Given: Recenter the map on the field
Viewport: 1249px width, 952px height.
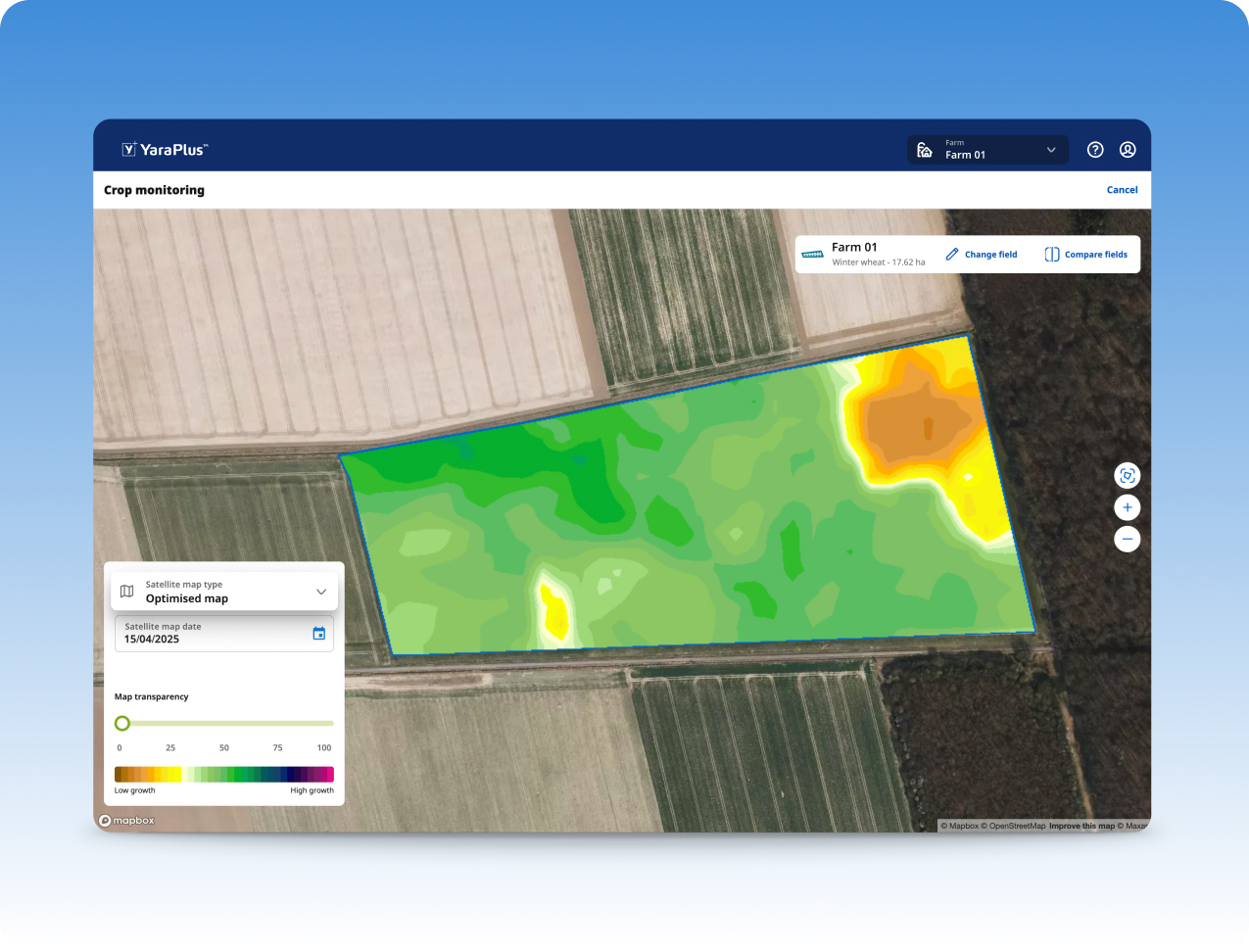Looking at the screenshot, I should [x=1127, y=476].
